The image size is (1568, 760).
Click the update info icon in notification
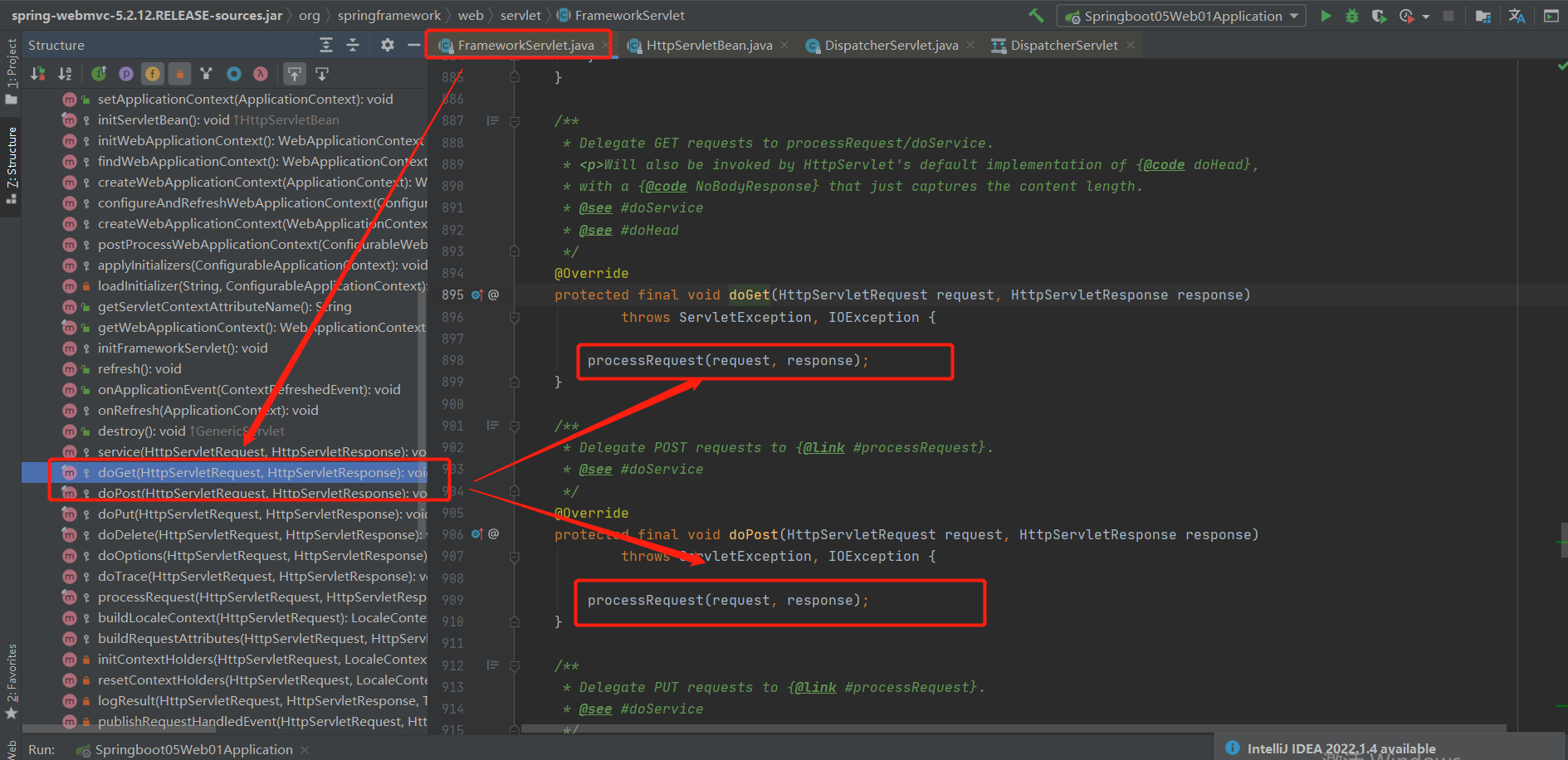point(1233,748)
